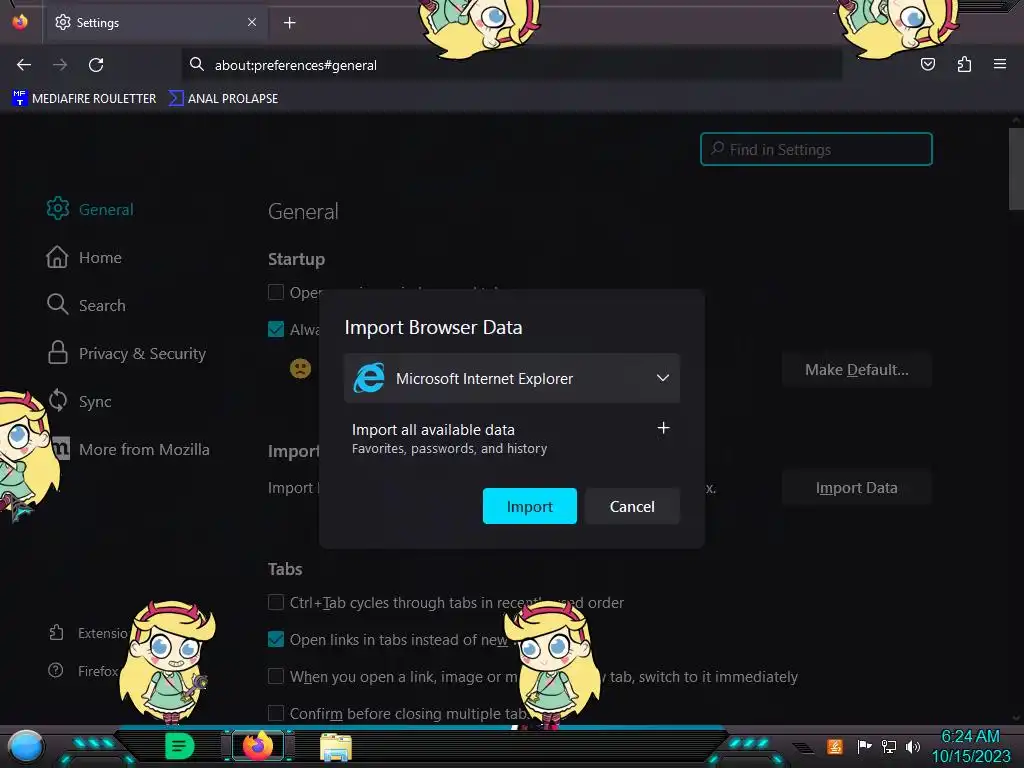Toggle Open links in tabs checkbox

tap(276, 639)
